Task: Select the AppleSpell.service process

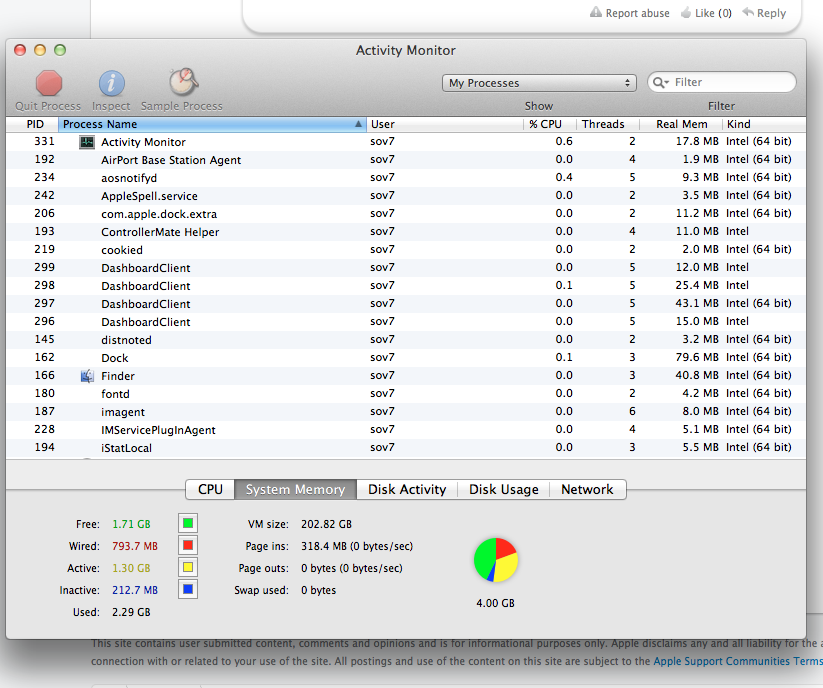Action: pos(406,196)
